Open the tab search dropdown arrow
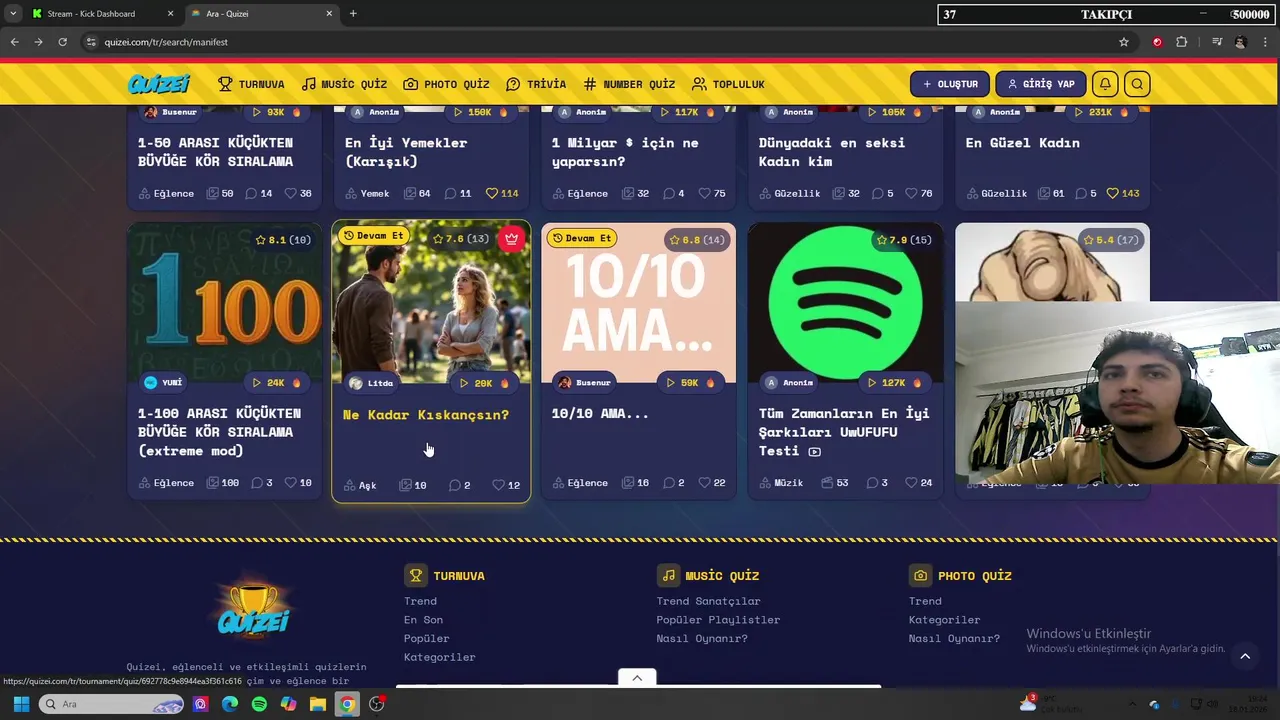The image size is (1280, 720). tap(13, 14)
